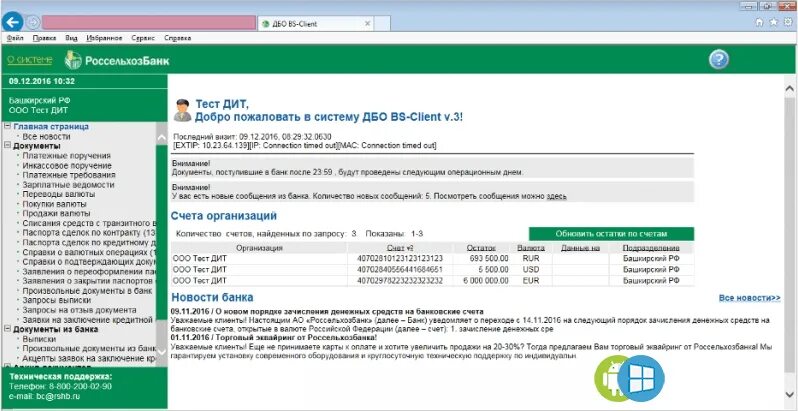Collapse the Документы из банка tree node
Viewport: 798px width, 411px height.
coord(8,329)
